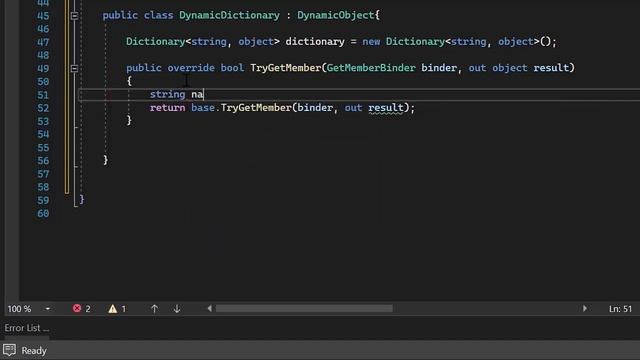Image resolution: width=640 pixels, height=360 pixels.
Task: Go to next issue with down arrow
Action: click(177, 309)
